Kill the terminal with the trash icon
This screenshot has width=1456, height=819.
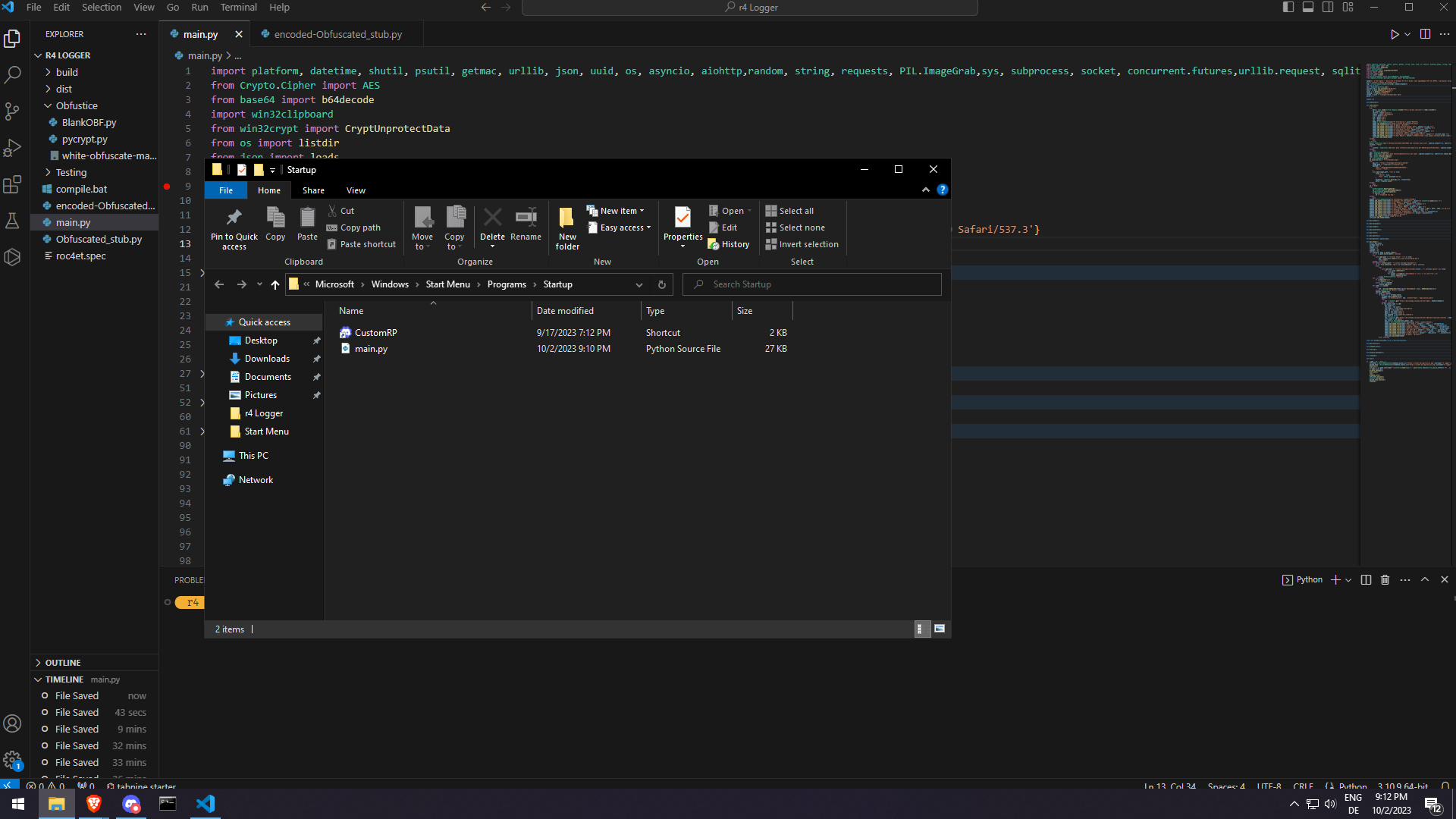pyautogui.click(x=1385, y=580)
